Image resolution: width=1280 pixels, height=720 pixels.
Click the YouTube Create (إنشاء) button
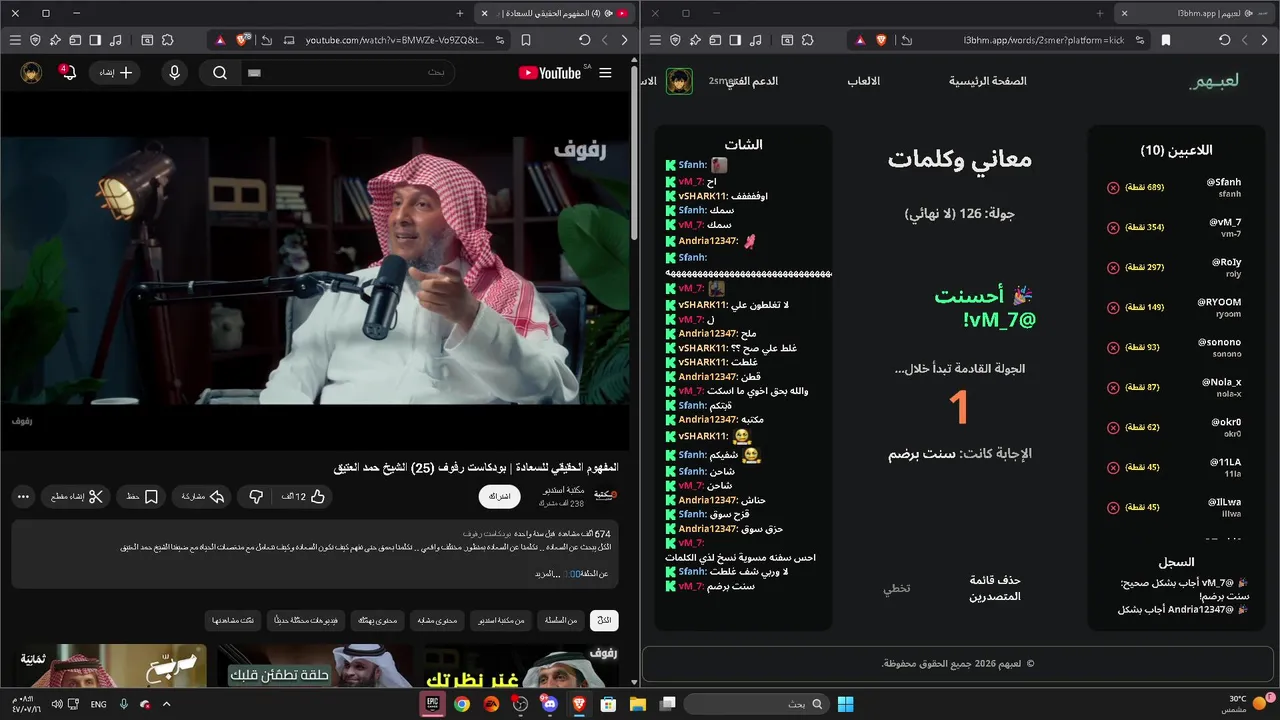116,73
